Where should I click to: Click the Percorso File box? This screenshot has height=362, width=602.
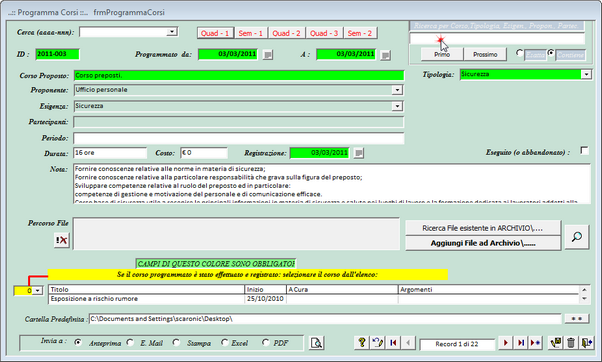[x=236, y=234]
